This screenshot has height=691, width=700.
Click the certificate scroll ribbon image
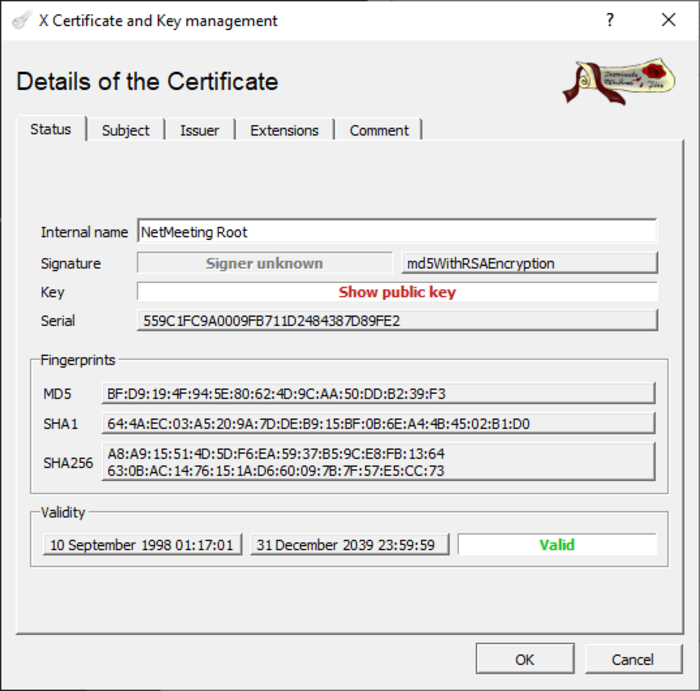tap(619, 81)
